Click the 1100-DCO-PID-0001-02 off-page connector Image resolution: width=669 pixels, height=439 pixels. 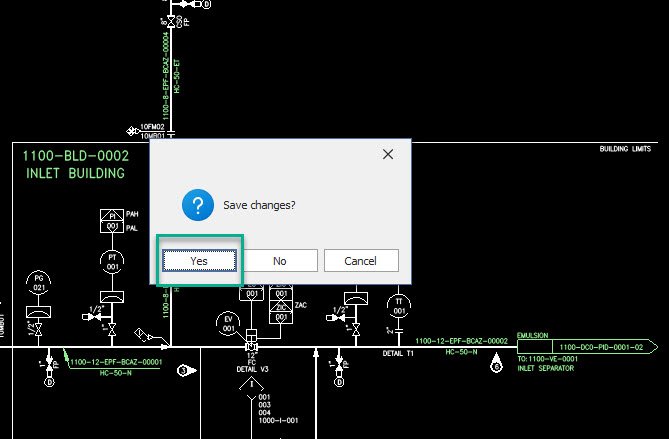(598, 346)
